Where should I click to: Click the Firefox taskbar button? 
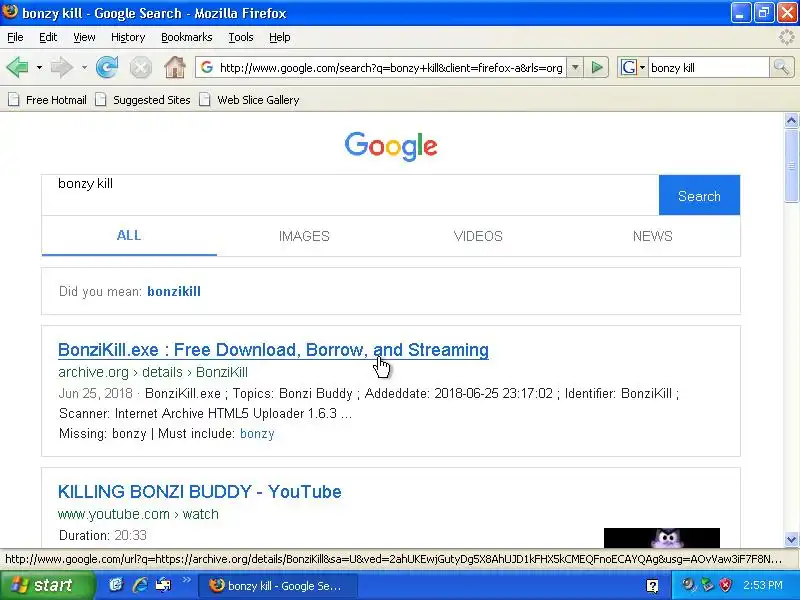tap(277, 586)
